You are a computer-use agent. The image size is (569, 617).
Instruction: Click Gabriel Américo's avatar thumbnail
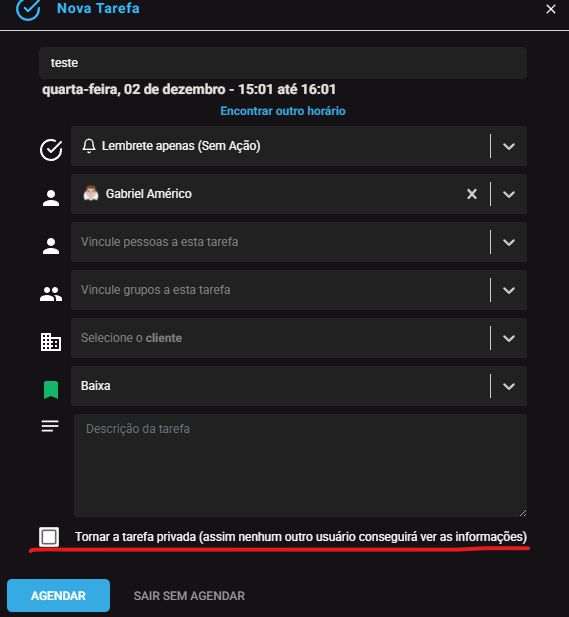coord(91,194)
